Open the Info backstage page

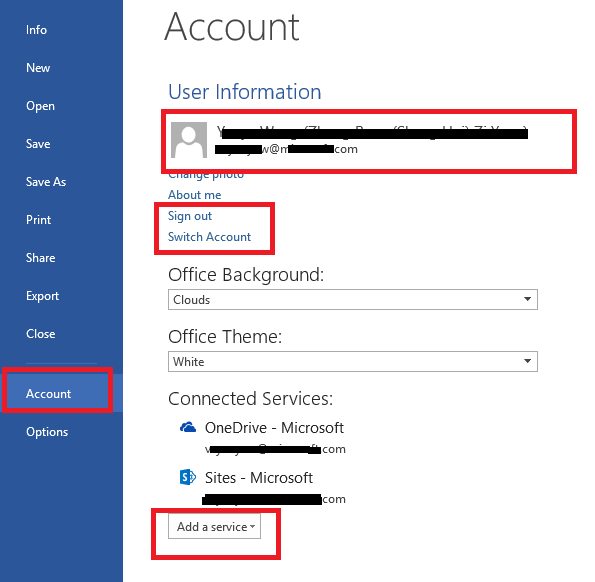coord(36,30)
